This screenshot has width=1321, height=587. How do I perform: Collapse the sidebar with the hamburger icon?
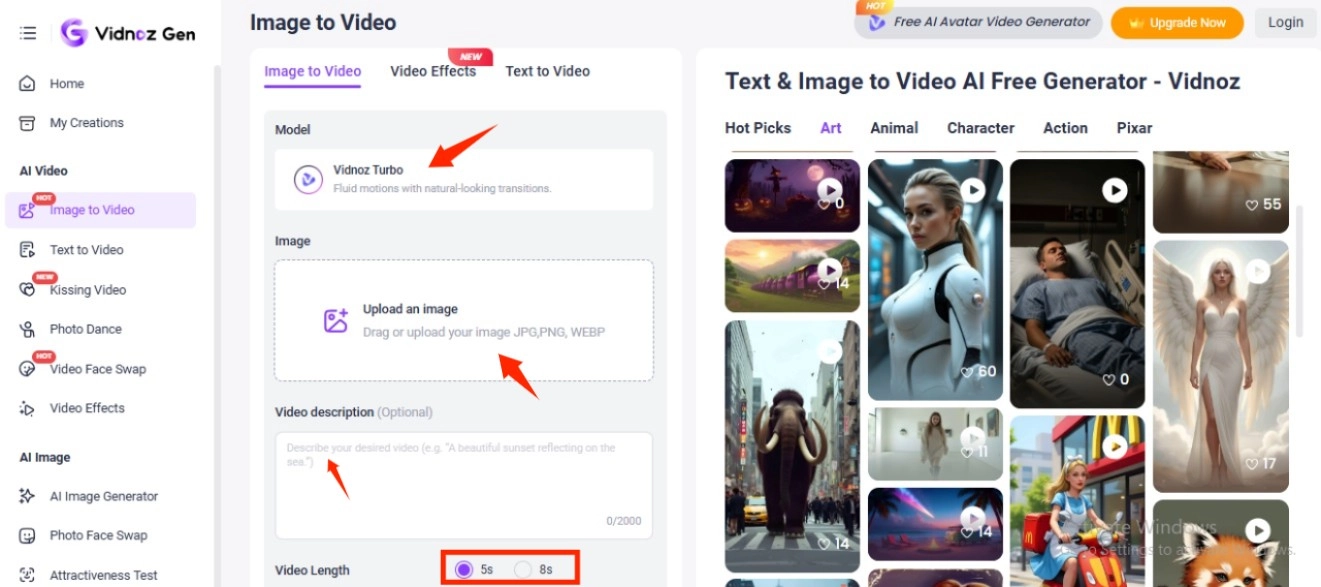27,31
